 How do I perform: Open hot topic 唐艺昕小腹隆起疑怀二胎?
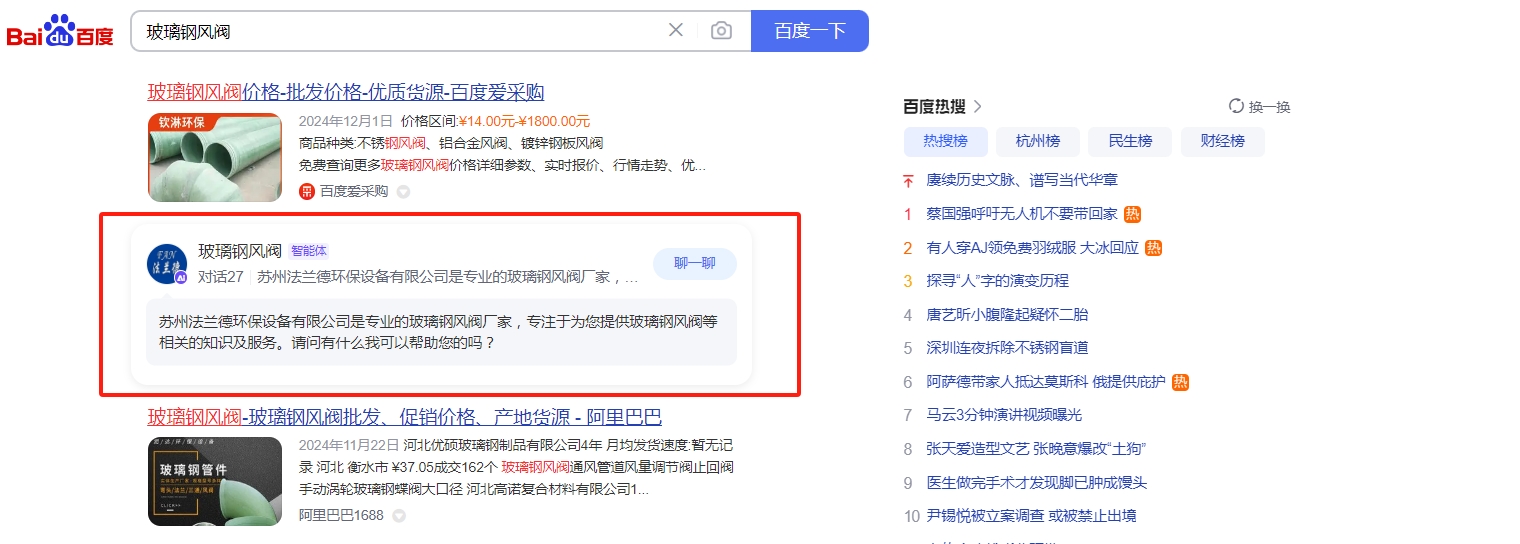pyautogui.click(x=1007, y=315)
